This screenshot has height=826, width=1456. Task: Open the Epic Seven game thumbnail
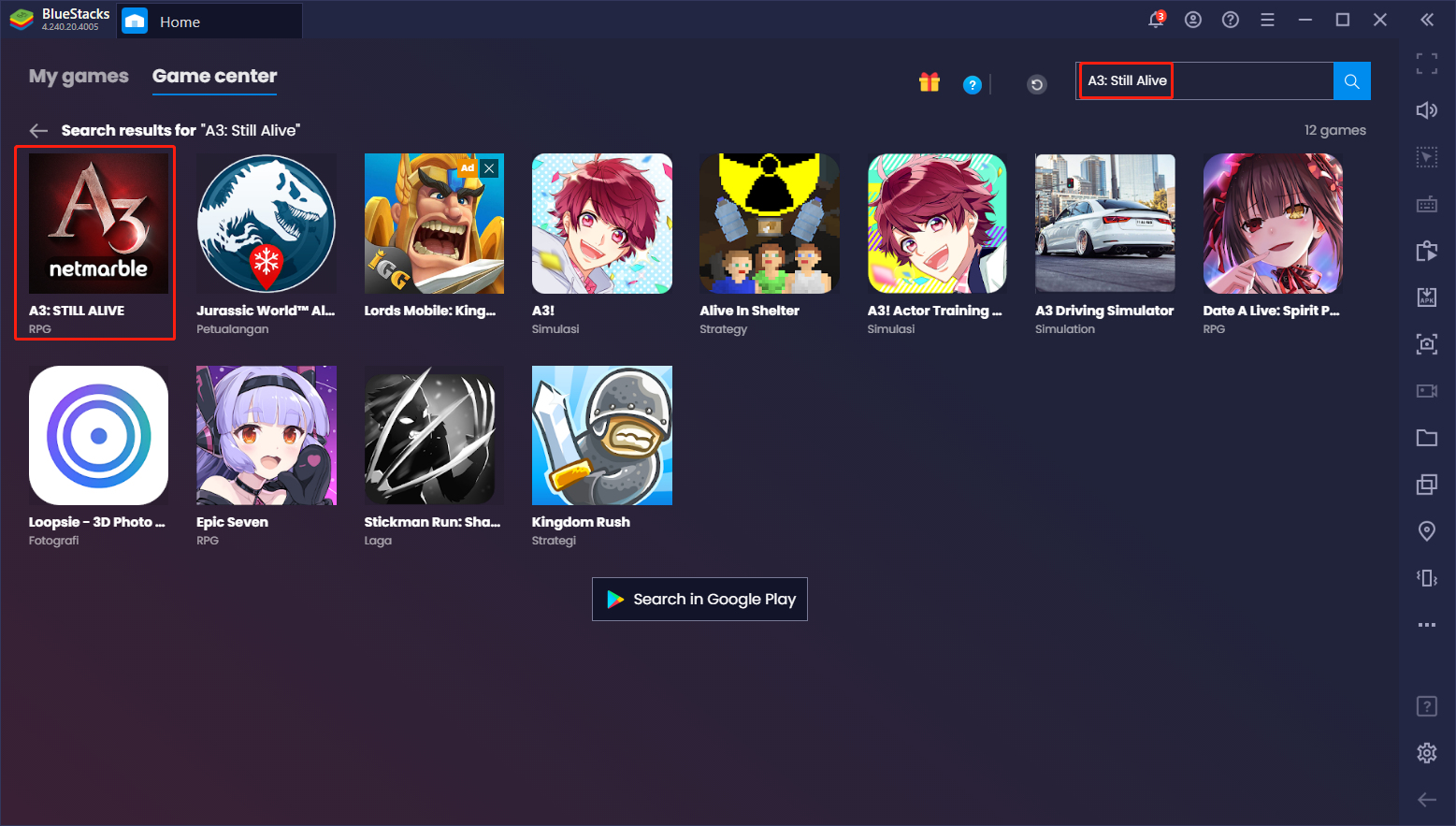coord(267,436)
